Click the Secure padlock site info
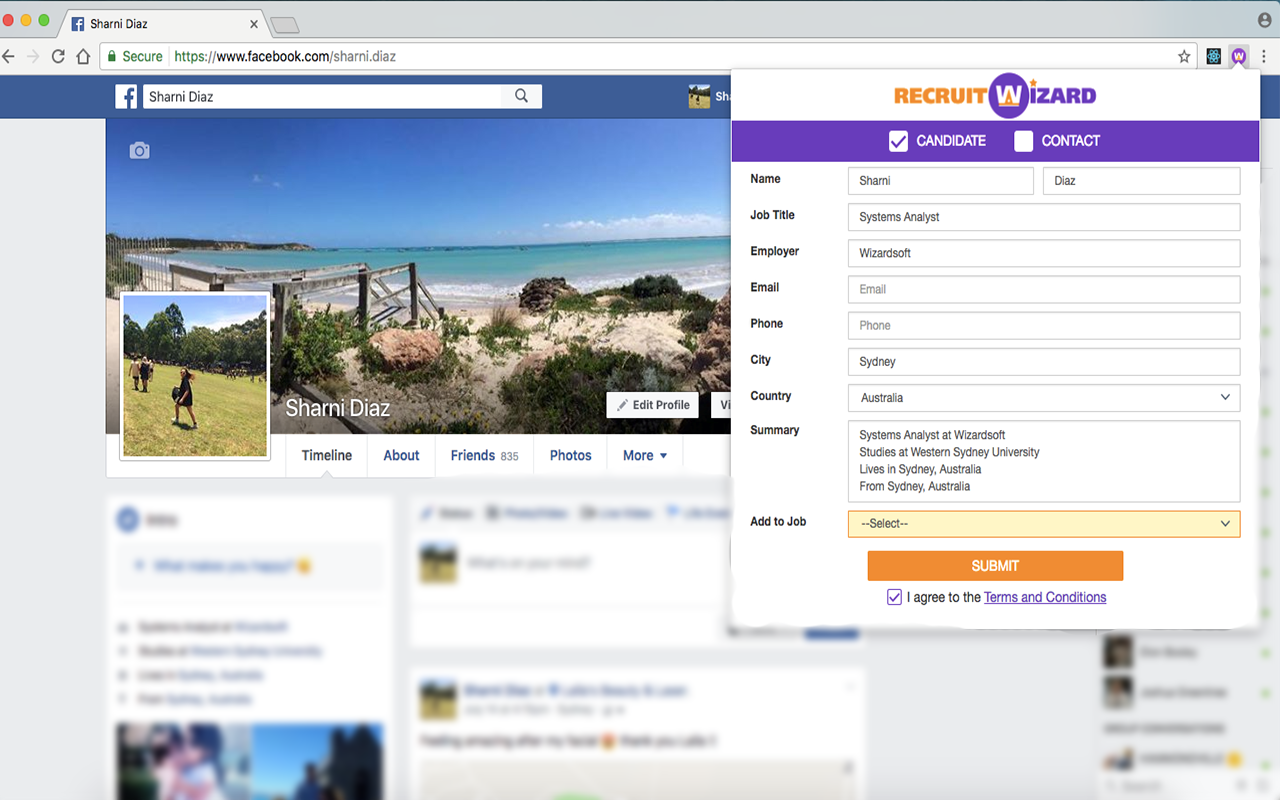The image size is (1280, 800). 134,57
